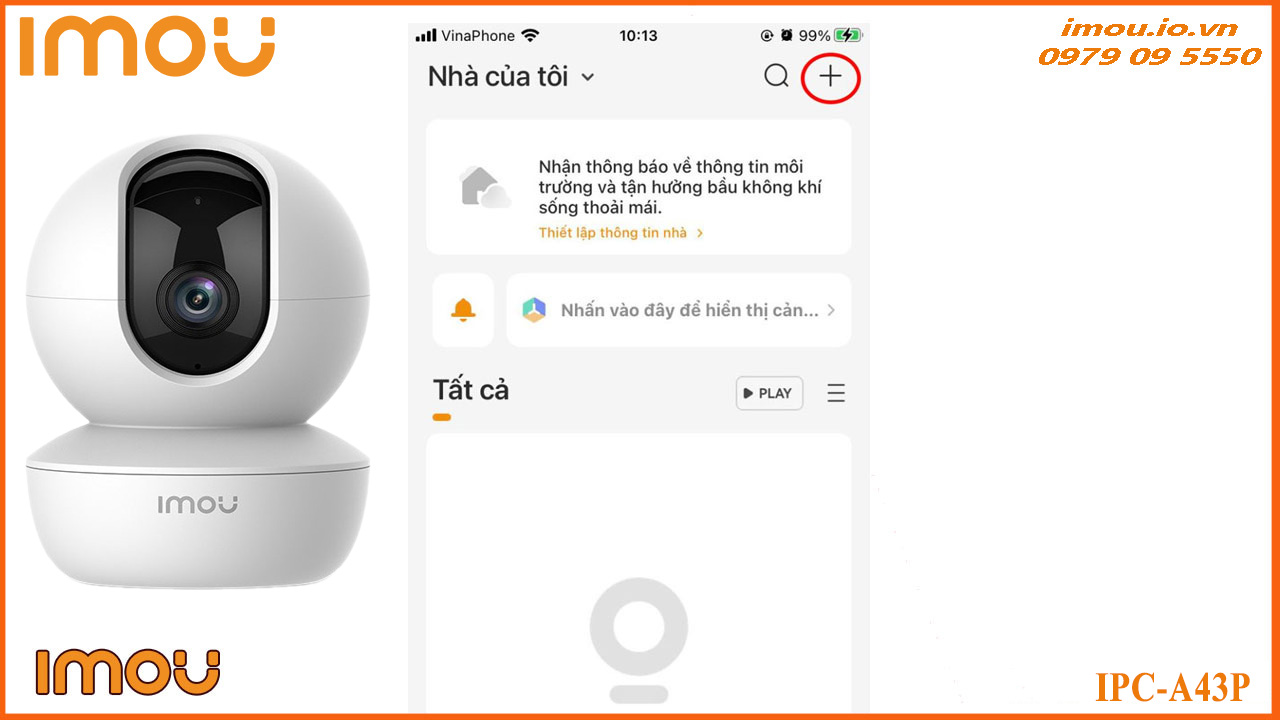The image size is (1280, 720).
Task: Tap the Wi-Fi status icon
Action: 530,35
